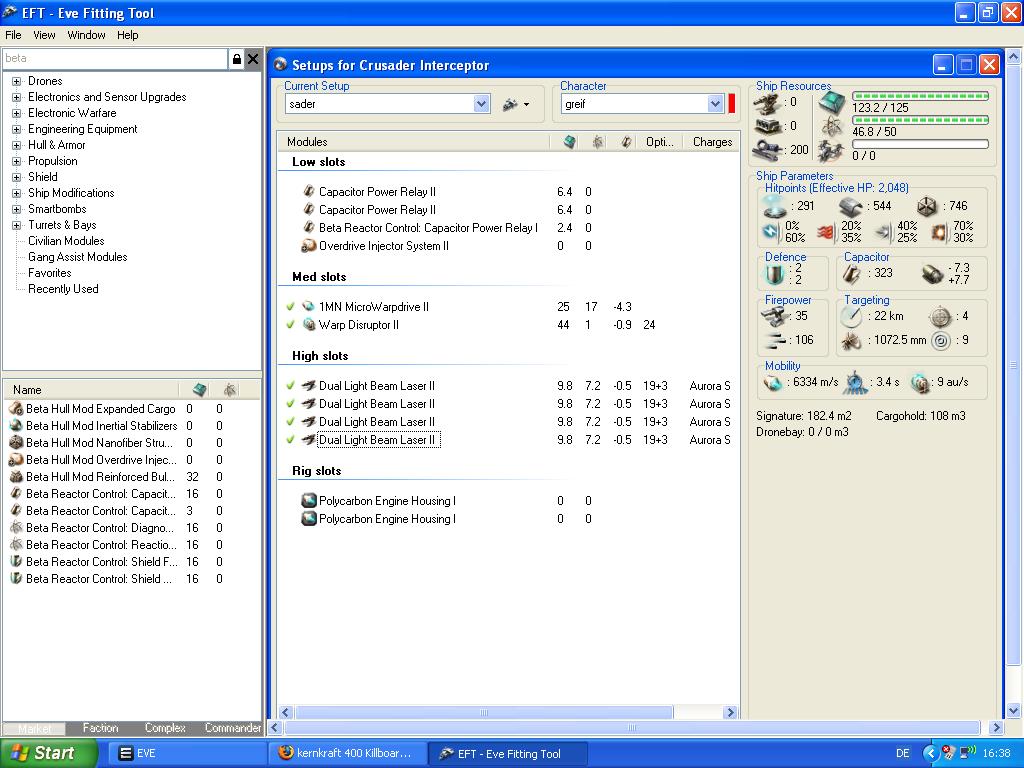Toggle third Dual Light Beam Laser II checkmark
This screenshot has height=768, width=1024.
point(291,422)
